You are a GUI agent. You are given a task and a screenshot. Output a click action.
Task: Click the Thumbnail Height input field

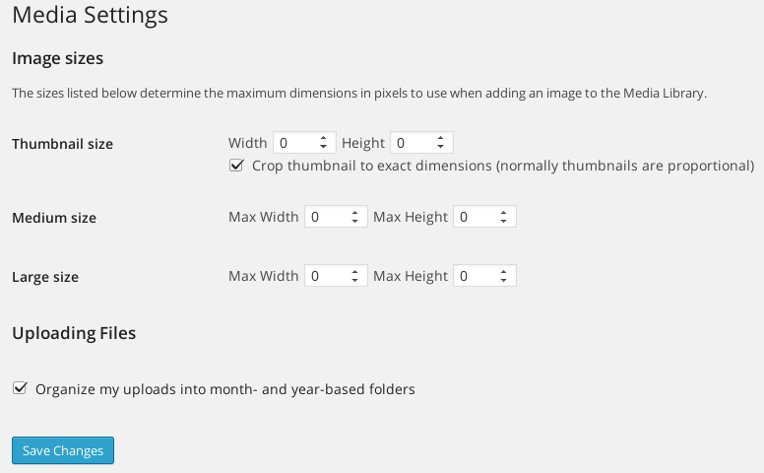point(421,143)
